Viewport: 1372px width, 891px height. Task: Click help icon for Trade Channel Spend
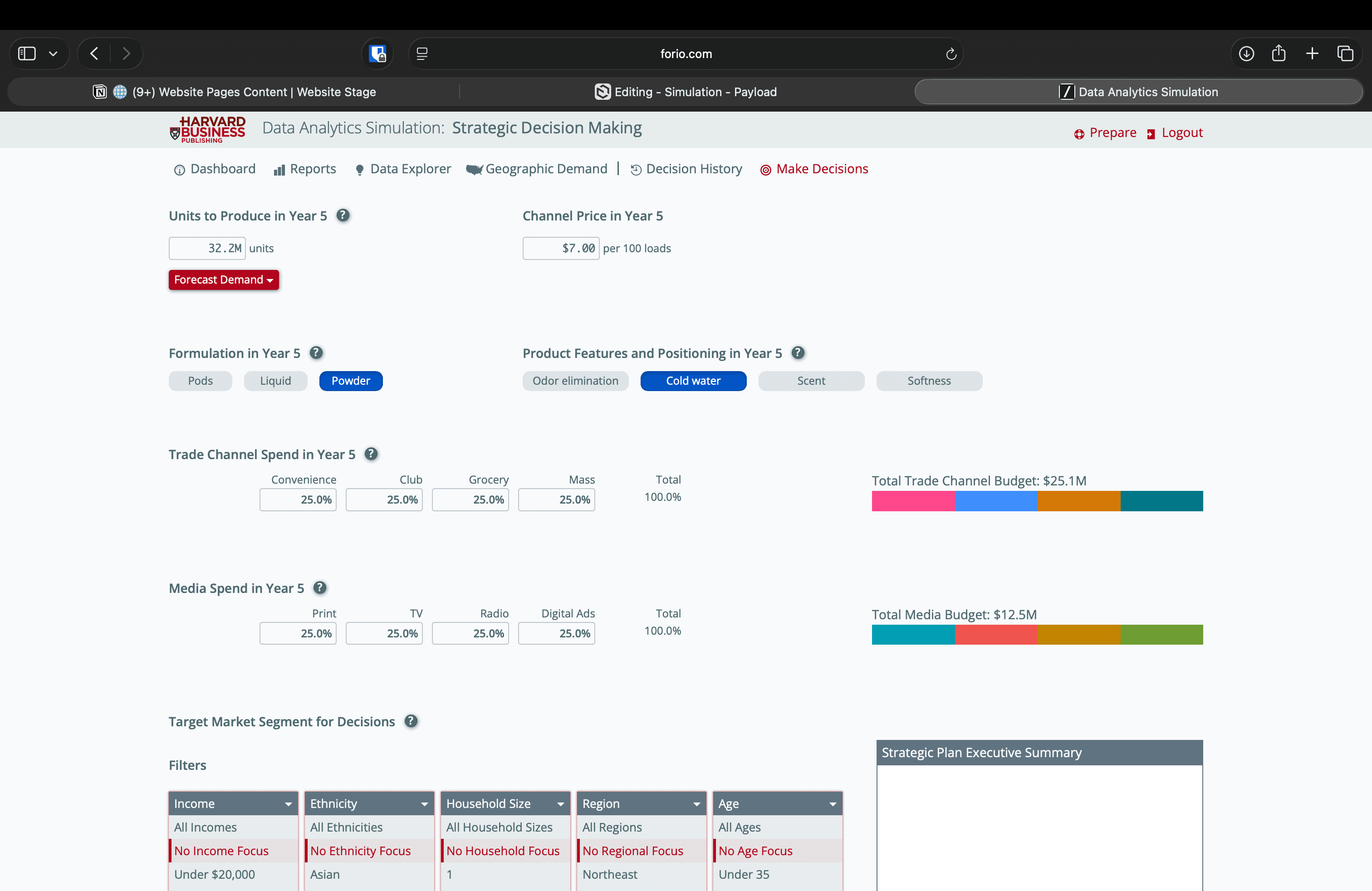pos(371,454)
